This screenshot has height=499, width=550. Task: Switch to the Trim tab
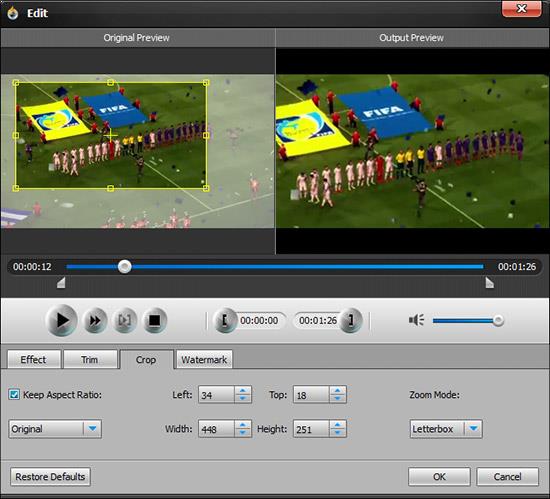point(90,359)
